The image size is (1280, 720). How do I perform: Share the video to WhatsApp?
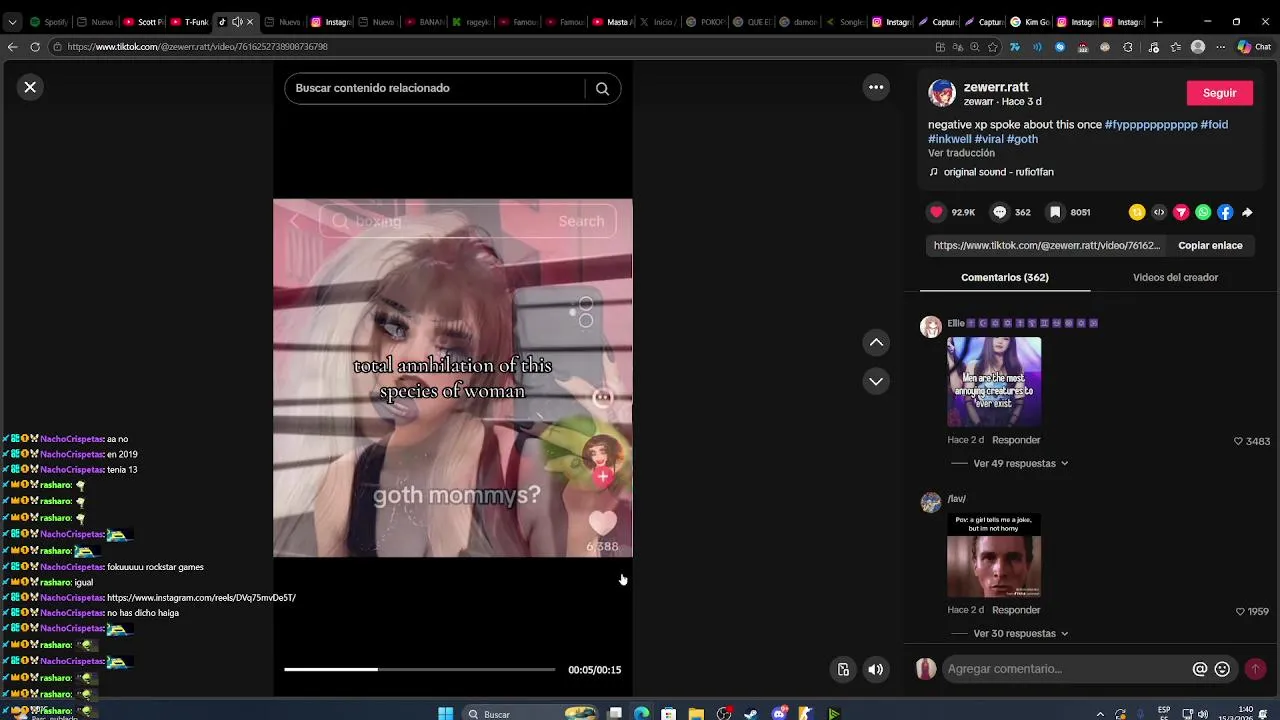(1203, 212)
